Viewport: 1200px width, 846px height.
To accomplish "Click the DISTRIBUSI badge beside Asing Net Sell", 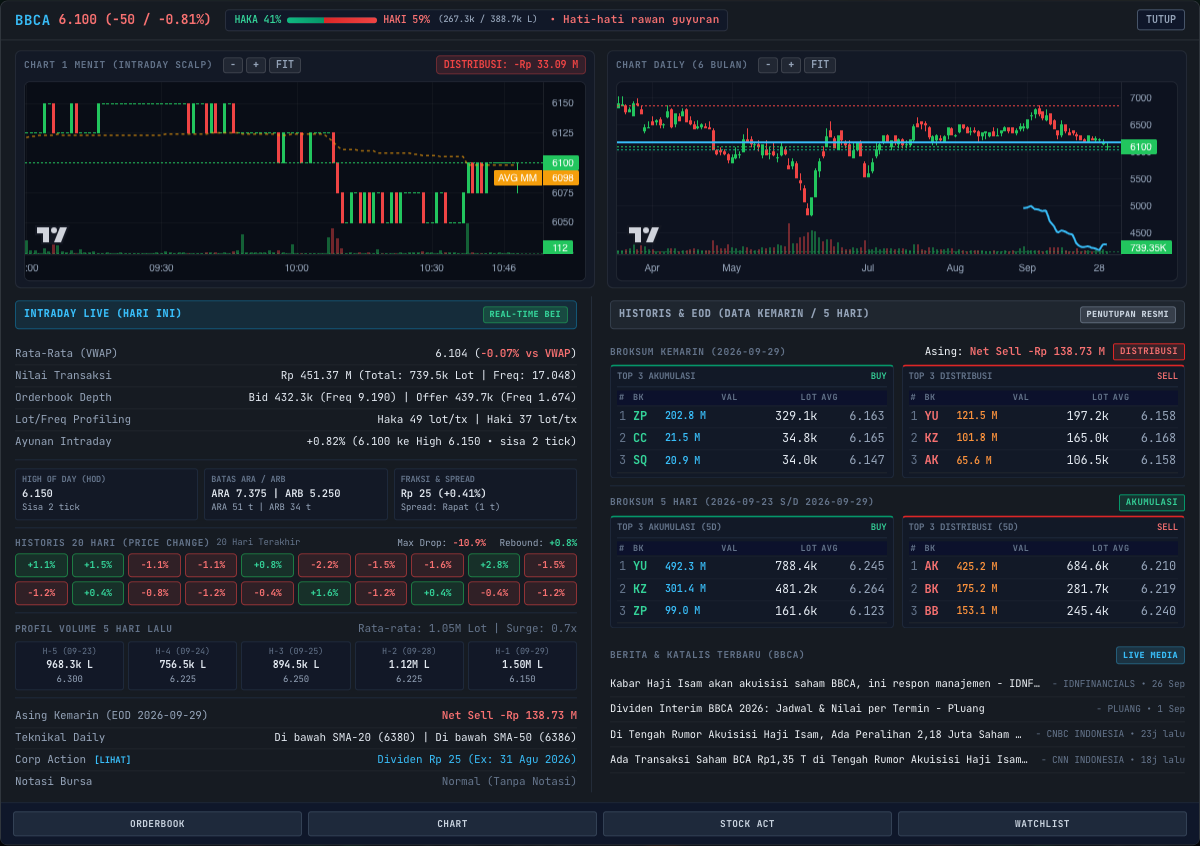I will point(1149,352).
